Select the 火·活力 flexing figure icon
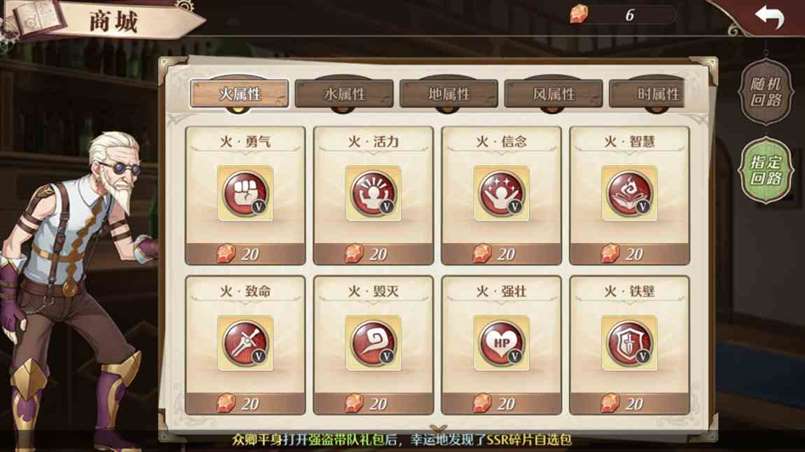Screen dimensions: 805x452 tap(373, 193)
